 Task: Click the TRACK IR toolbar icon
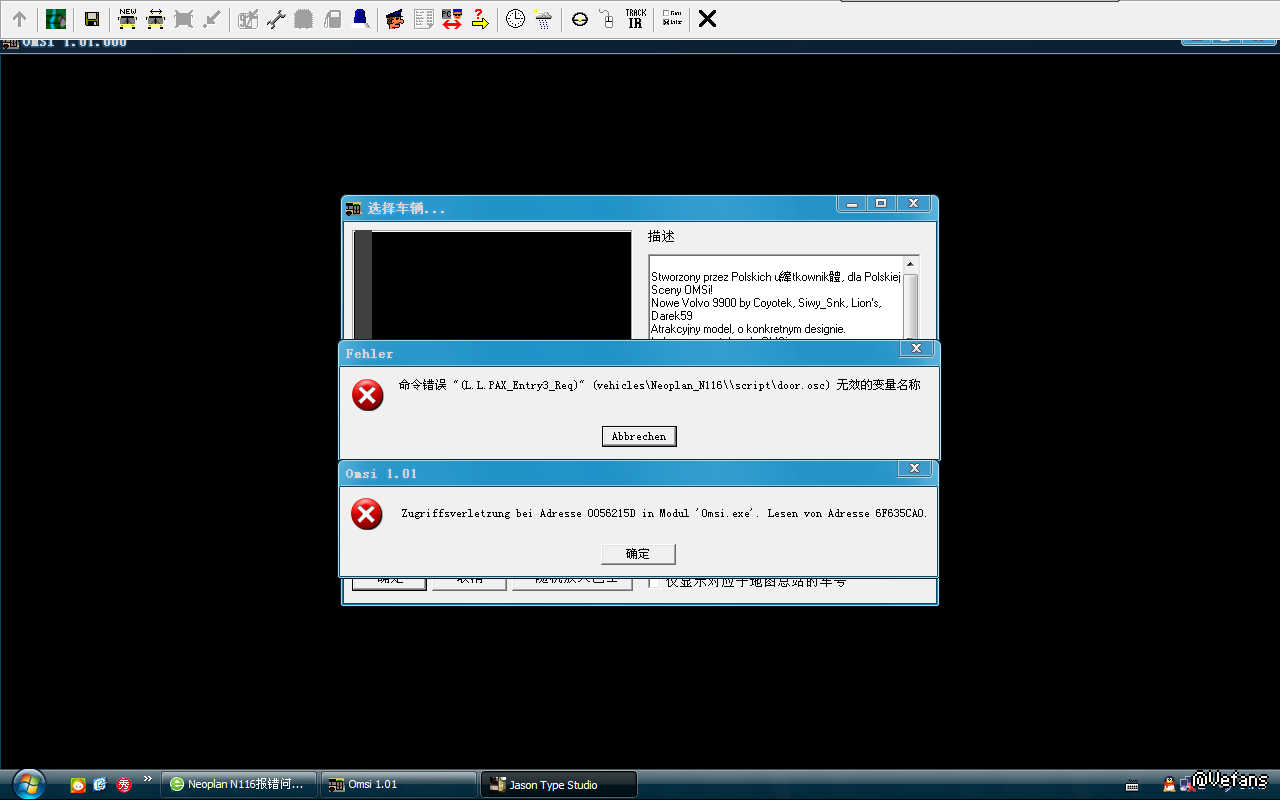point(636,19)
